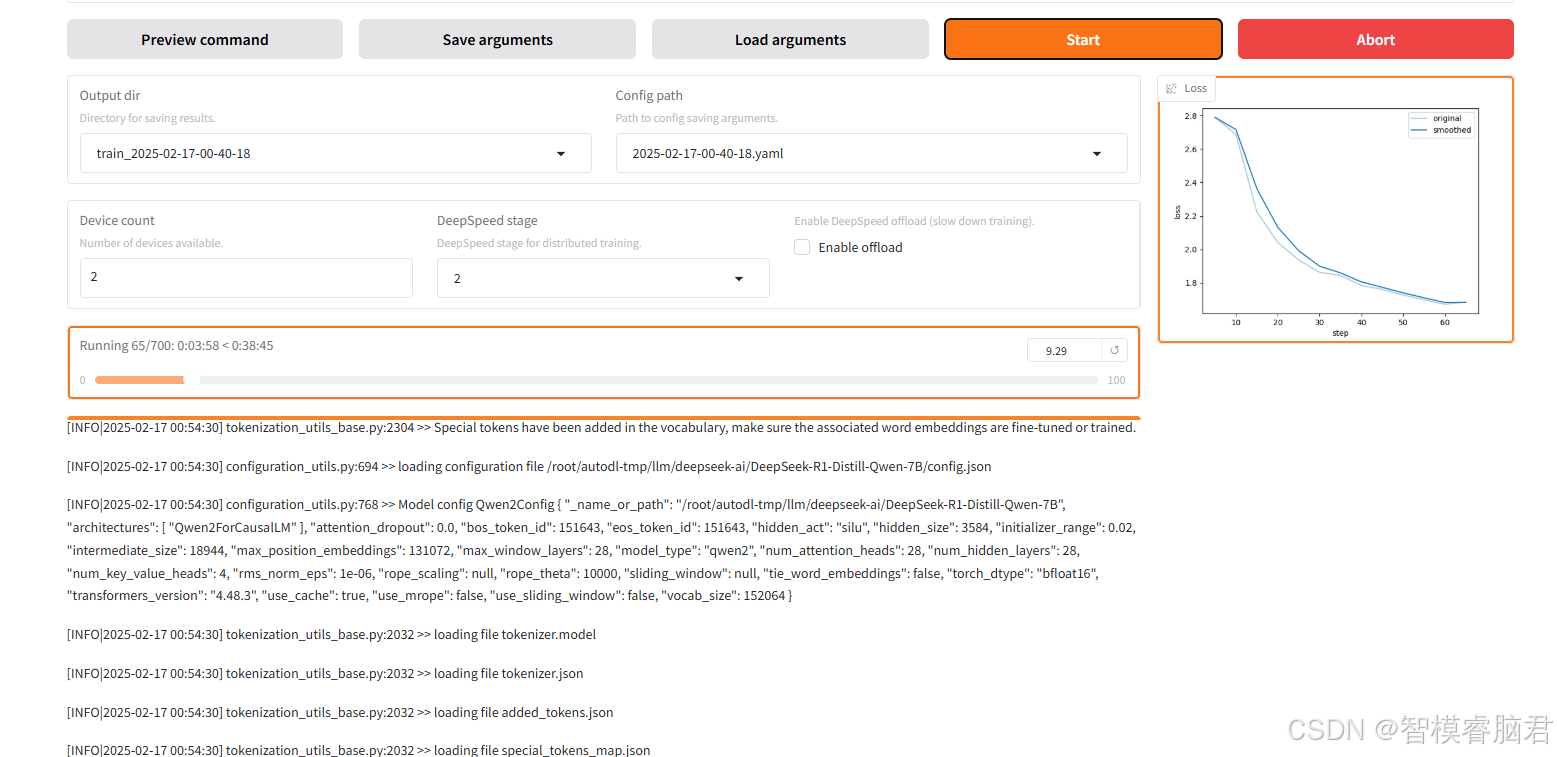
Task: Open the Config path dropdown
Action: click(x=871, y=154)
